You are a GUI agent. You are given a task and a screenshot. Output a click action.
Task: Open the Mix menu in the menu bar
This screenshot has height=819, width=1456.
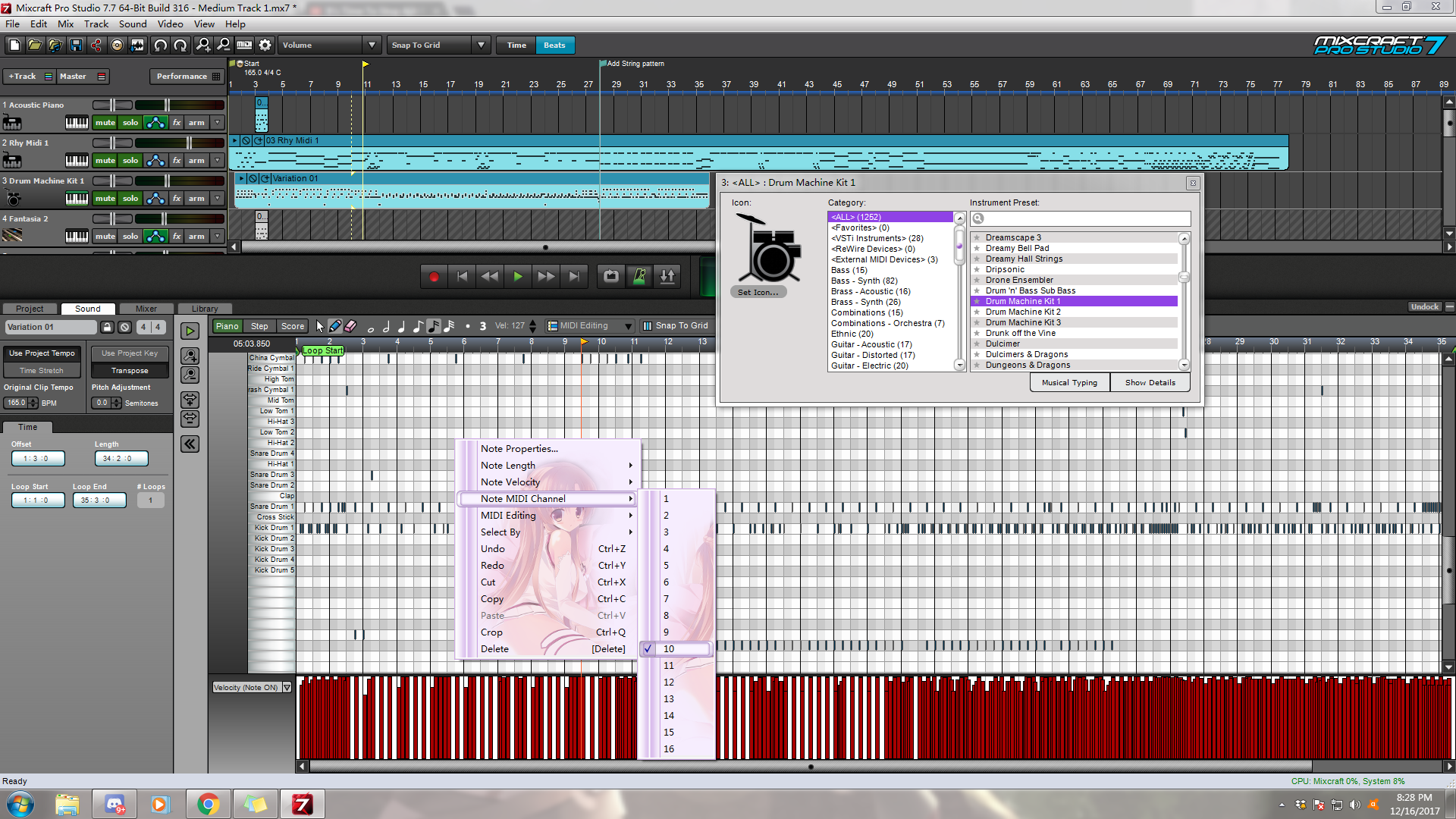coord(66,24)
